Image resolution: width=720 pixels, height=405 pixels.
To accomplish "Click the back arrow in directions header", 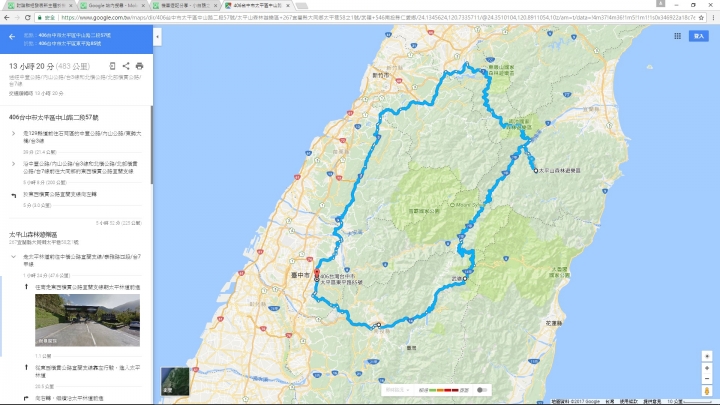I will (12, 37).
